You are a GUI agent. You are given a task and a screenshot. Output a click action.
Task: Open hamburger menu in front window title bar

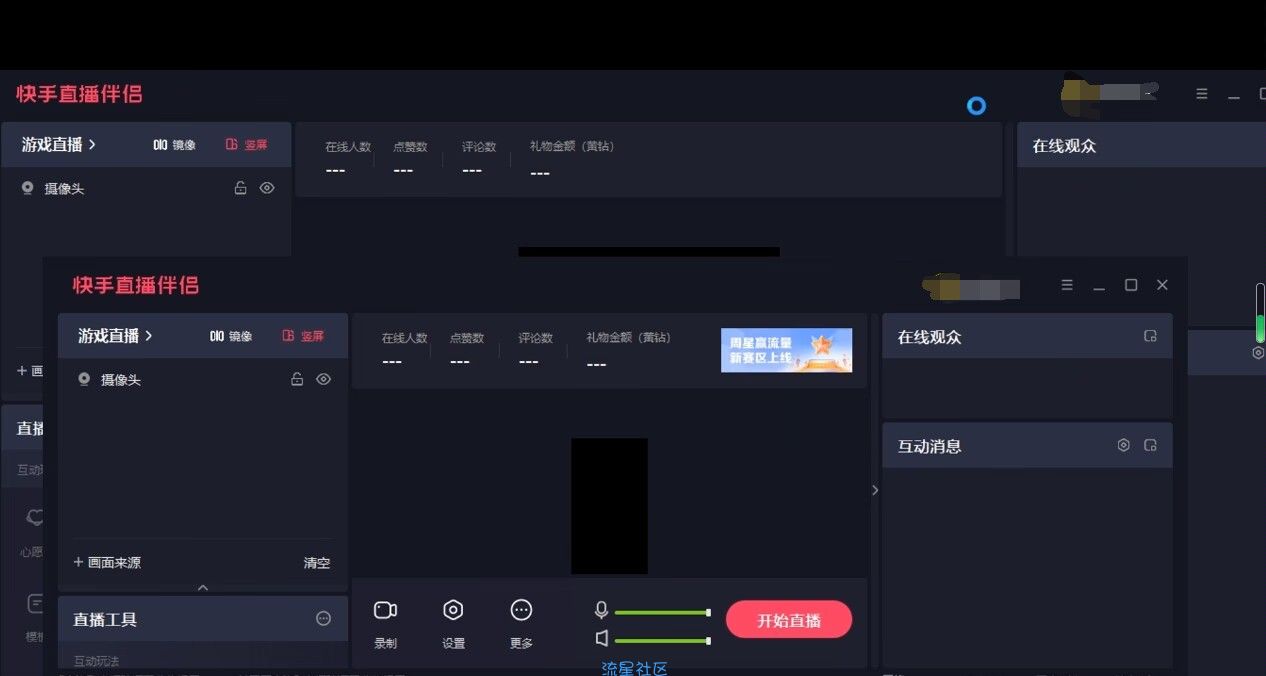[x=1067, y=285]
